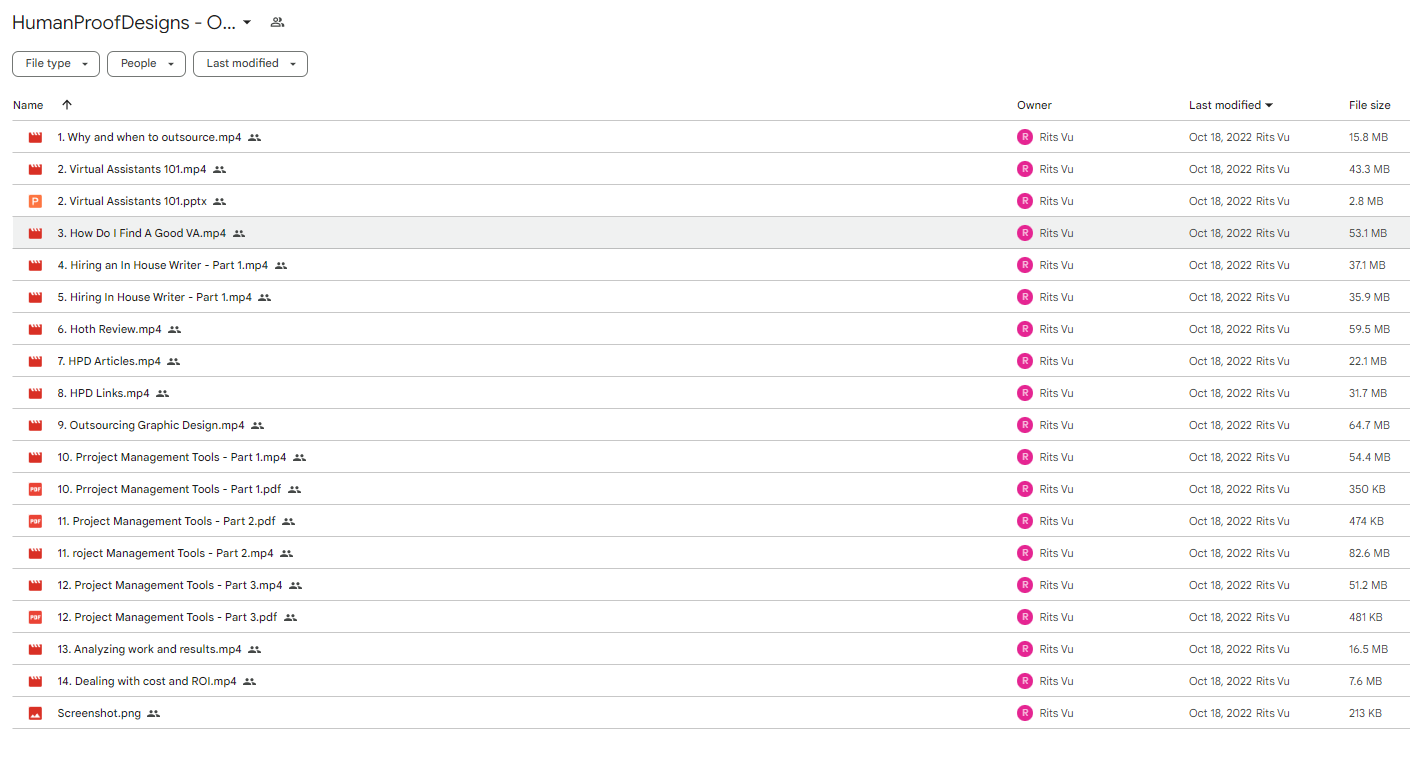This screenshot has height=779, width=1410.
Task: Select 14. Dealing with cost and ROI.mp4
Action: coord(147,681)
